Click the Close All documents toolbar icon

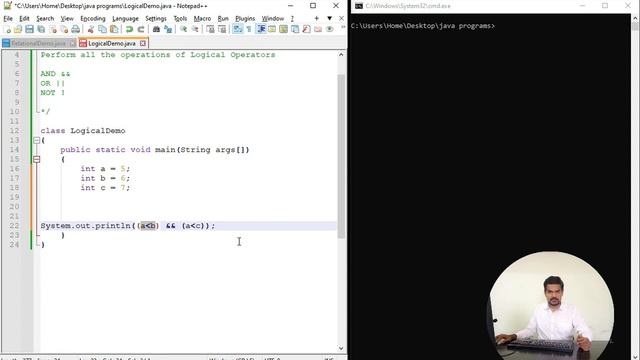coord(64,29)
